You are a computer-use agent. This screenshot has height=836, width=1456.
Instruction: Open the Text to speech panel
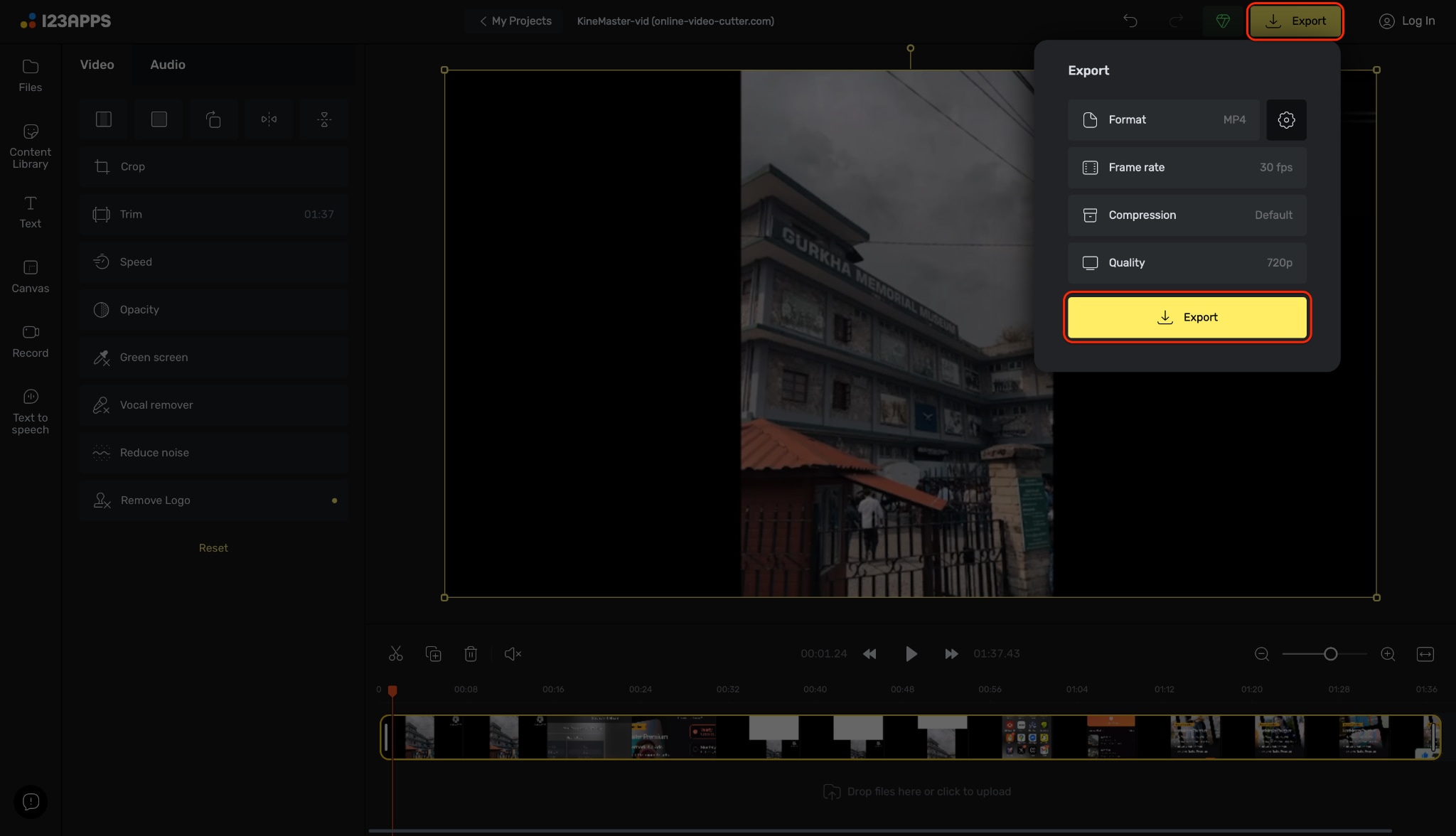pyautogui.click(x=30, y=409)
